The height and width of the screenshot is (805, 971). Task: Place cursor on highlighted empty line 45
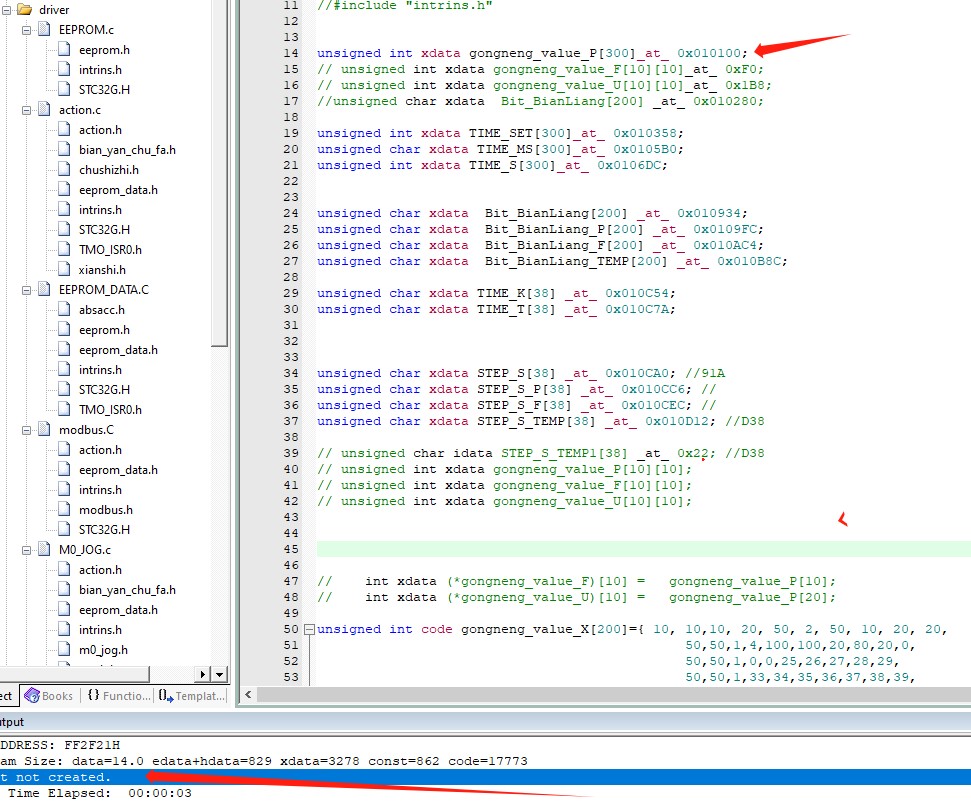(x=643, y=549)
